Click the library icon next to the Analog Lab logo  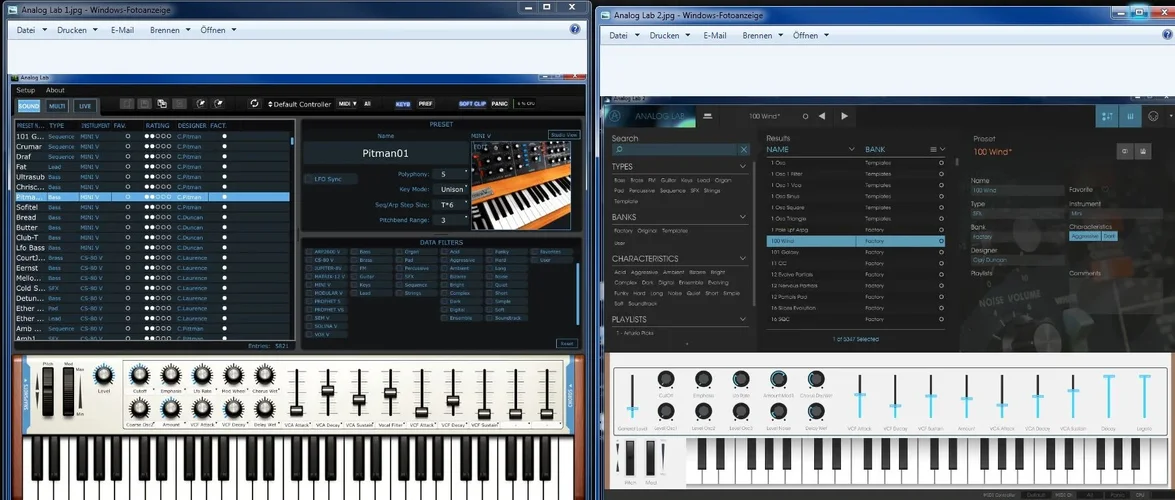pos(707,116)
